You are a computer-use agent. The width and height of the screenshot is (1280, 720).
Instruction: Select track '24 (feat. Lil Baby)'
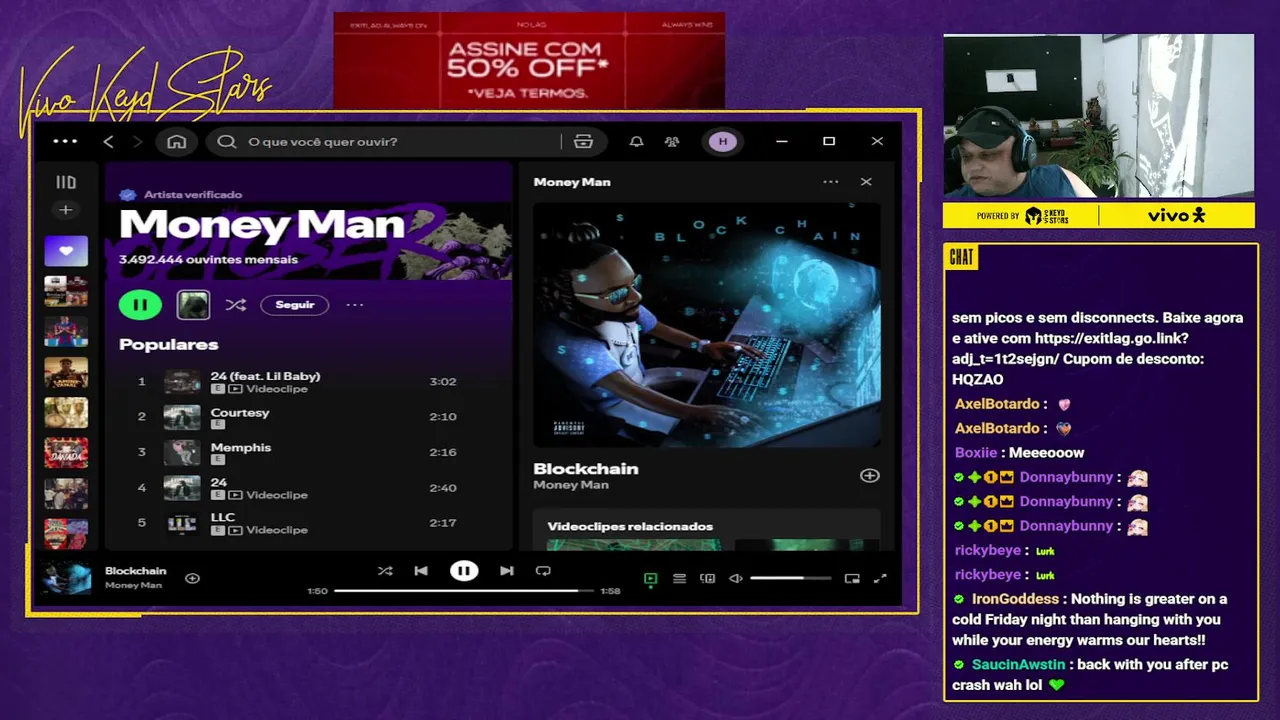click(265, 376)
